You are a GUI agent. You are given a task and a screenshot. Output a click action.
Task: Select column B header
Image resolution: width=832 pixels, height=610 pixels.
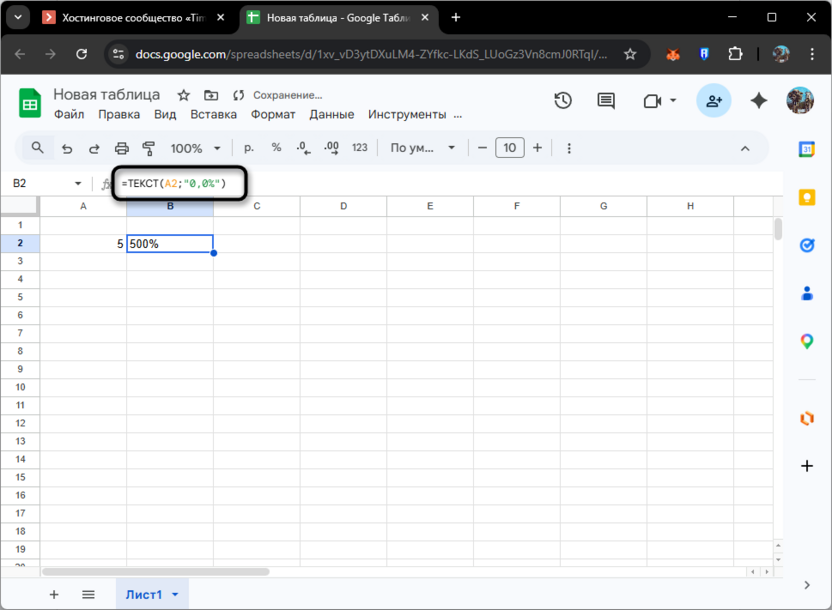pos(170,206)
